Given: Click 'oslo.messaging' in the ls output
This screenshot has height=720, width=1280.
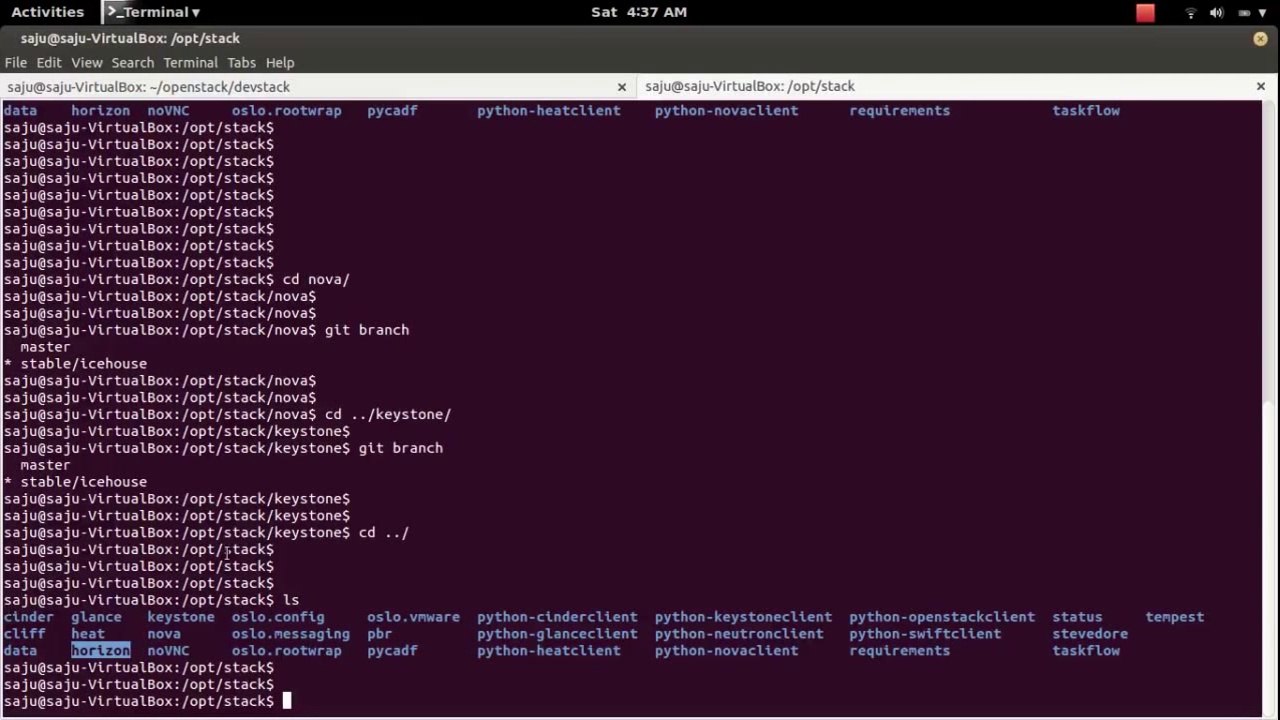Looking at the screenshot, I should tap(291, 634).
